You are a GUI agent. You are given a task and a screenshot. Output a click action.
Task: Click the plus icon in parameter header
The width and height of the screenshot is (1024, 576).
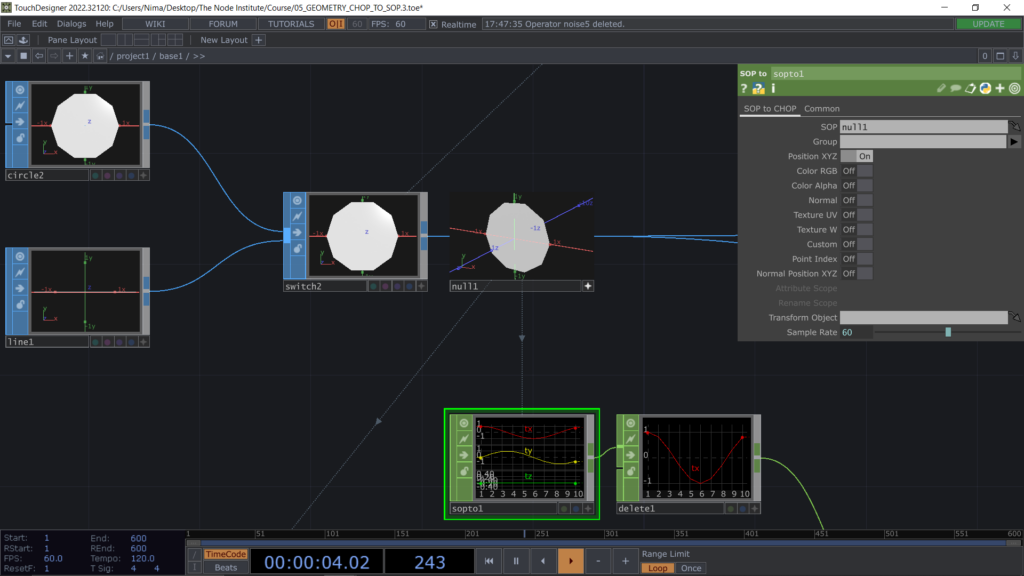1000,88
